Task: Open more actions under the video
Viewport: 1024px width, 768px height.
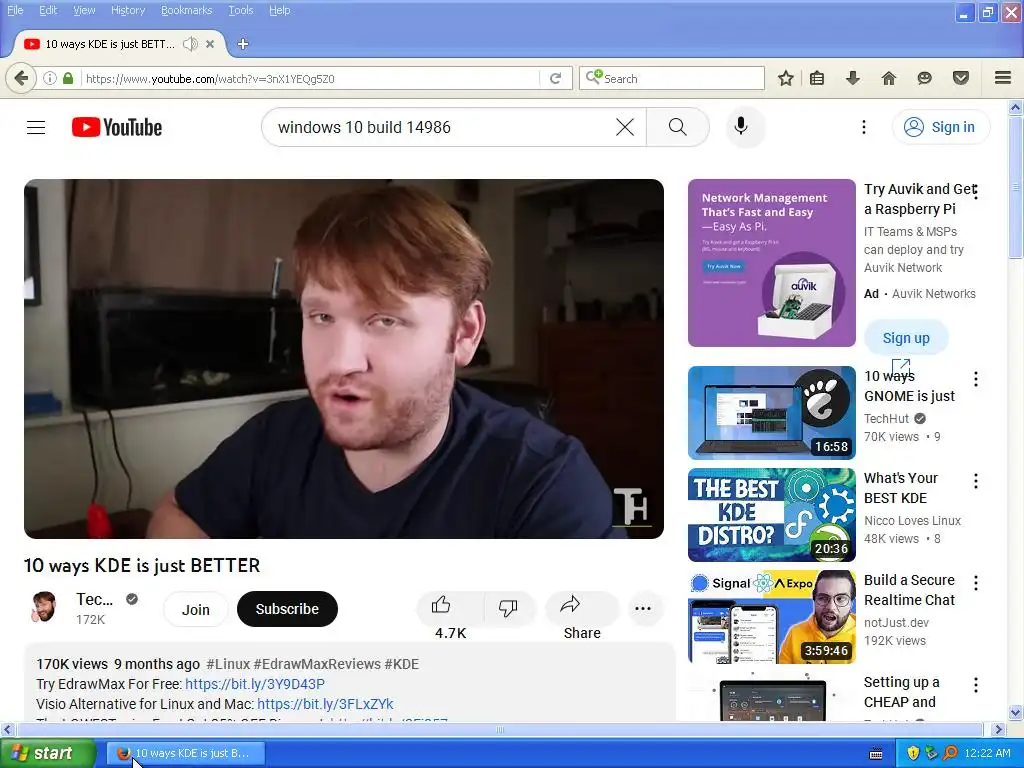Action: click(x=643, y=609)
